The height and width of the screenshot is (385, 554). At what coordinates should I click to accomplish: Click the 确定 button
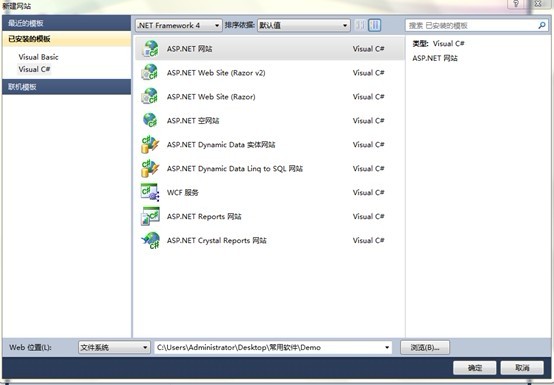click(x=475, y=368)
